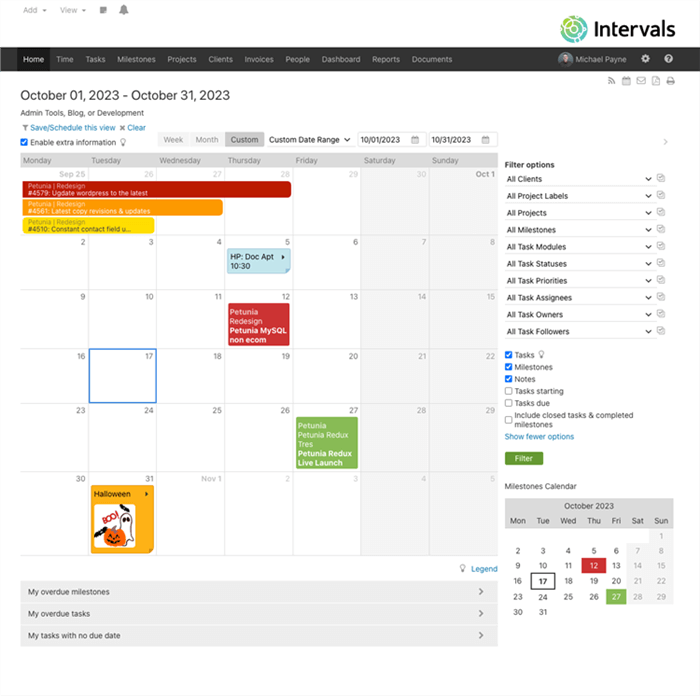Click the print icon

(671, 81)
